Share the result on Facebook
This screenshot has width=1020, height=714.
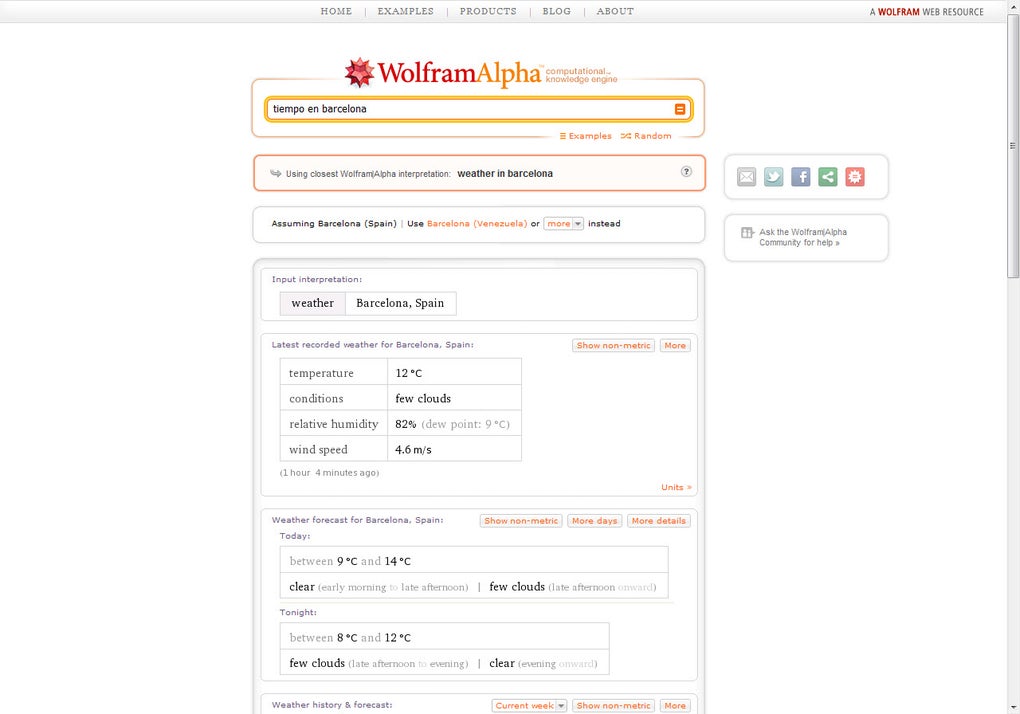tap(801, 176)
